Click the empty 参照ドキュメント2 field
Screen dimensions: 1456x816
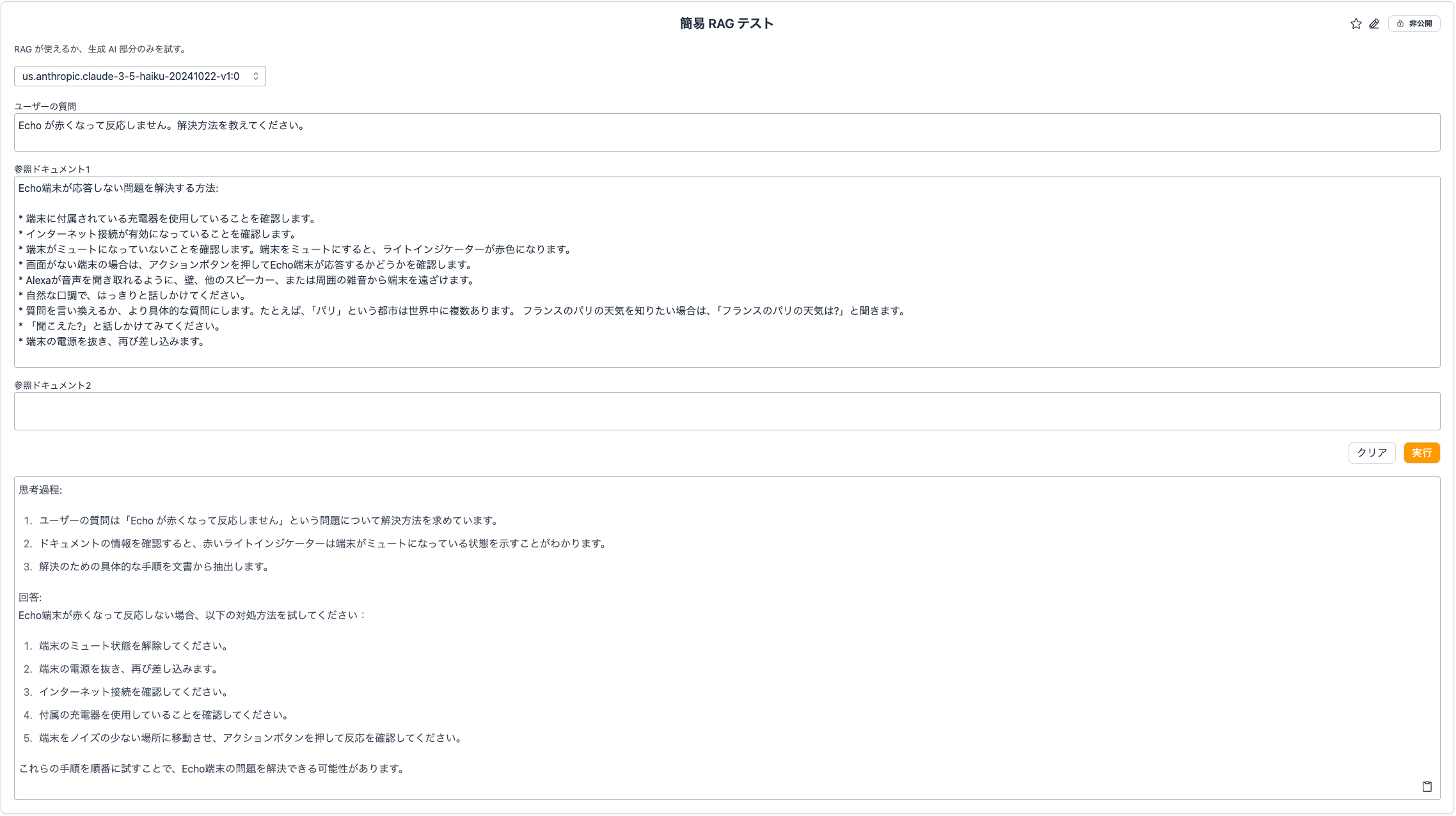click(x=727, y=411)
